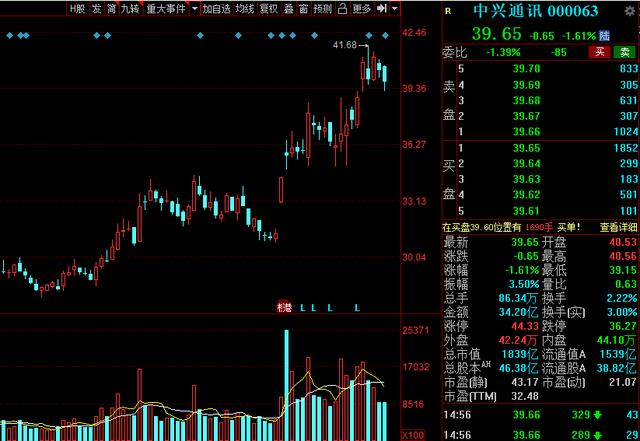Screen dimensions: 640x441
Task: Click the 42.46 price axis label
Action: click(x=414, y=33)
